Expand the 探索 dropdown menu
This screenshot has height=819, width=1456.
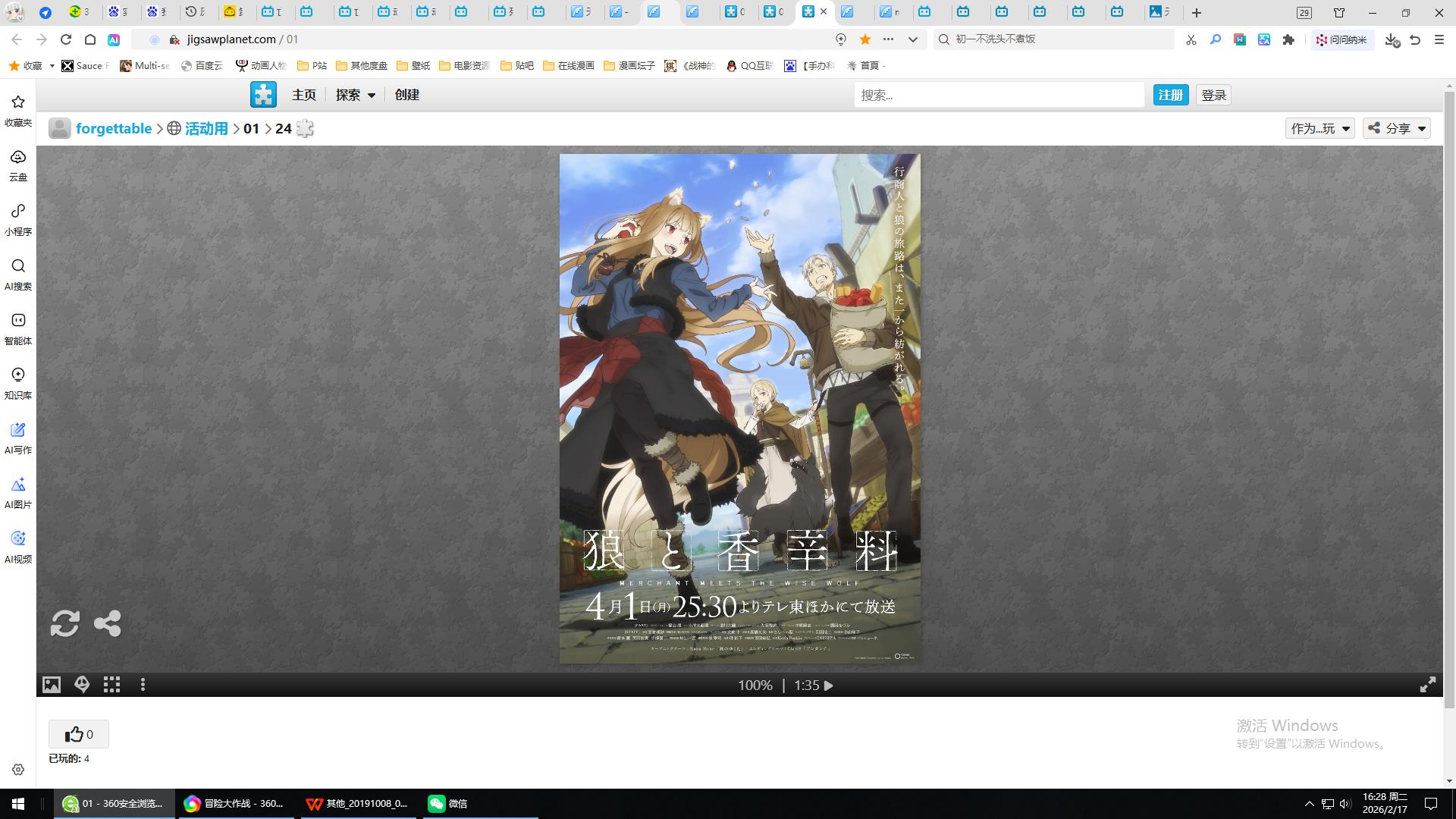(x=355, y=95)
